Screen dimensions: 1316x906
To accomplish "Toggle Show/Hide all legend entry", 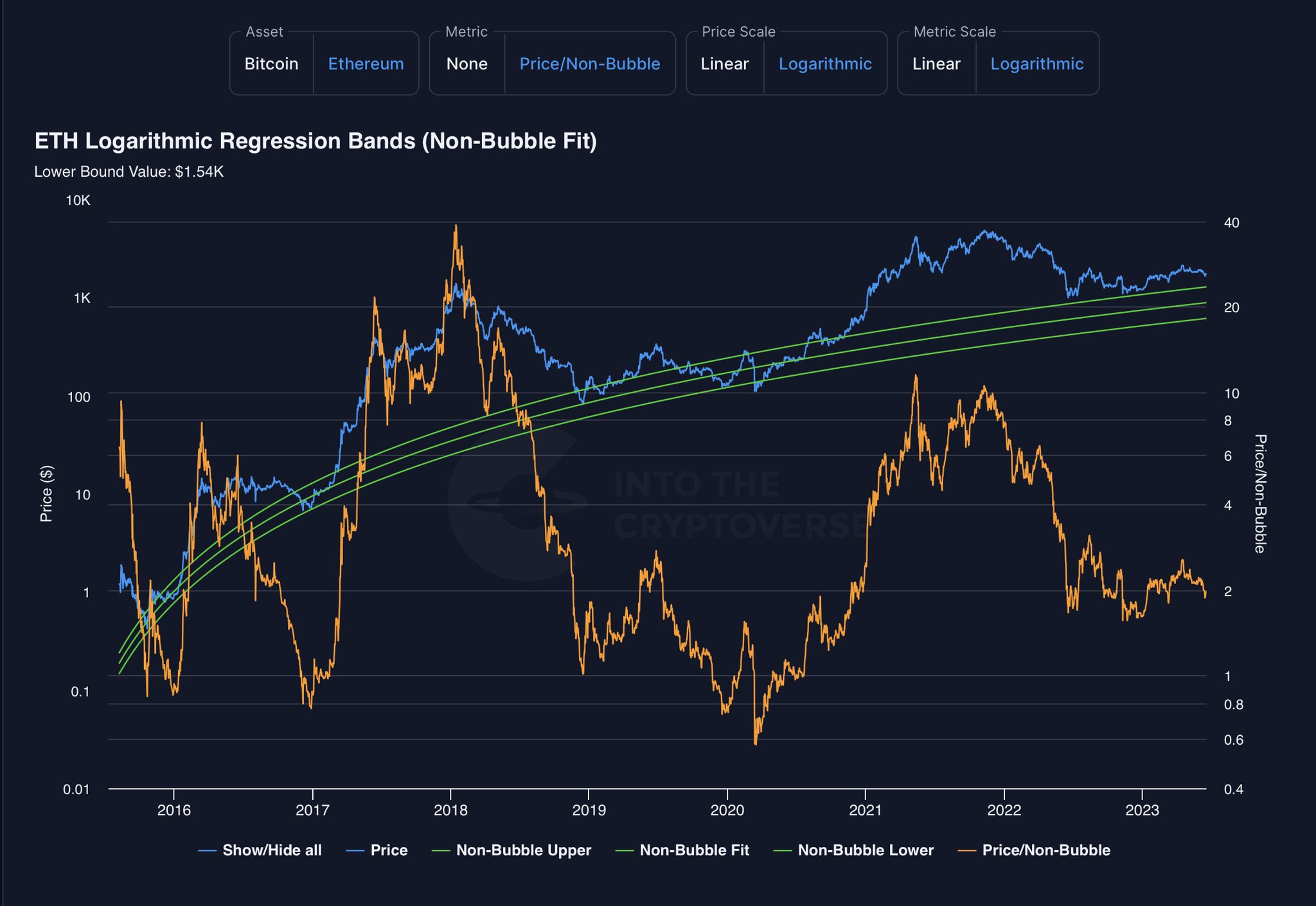I will click(271, 850).
